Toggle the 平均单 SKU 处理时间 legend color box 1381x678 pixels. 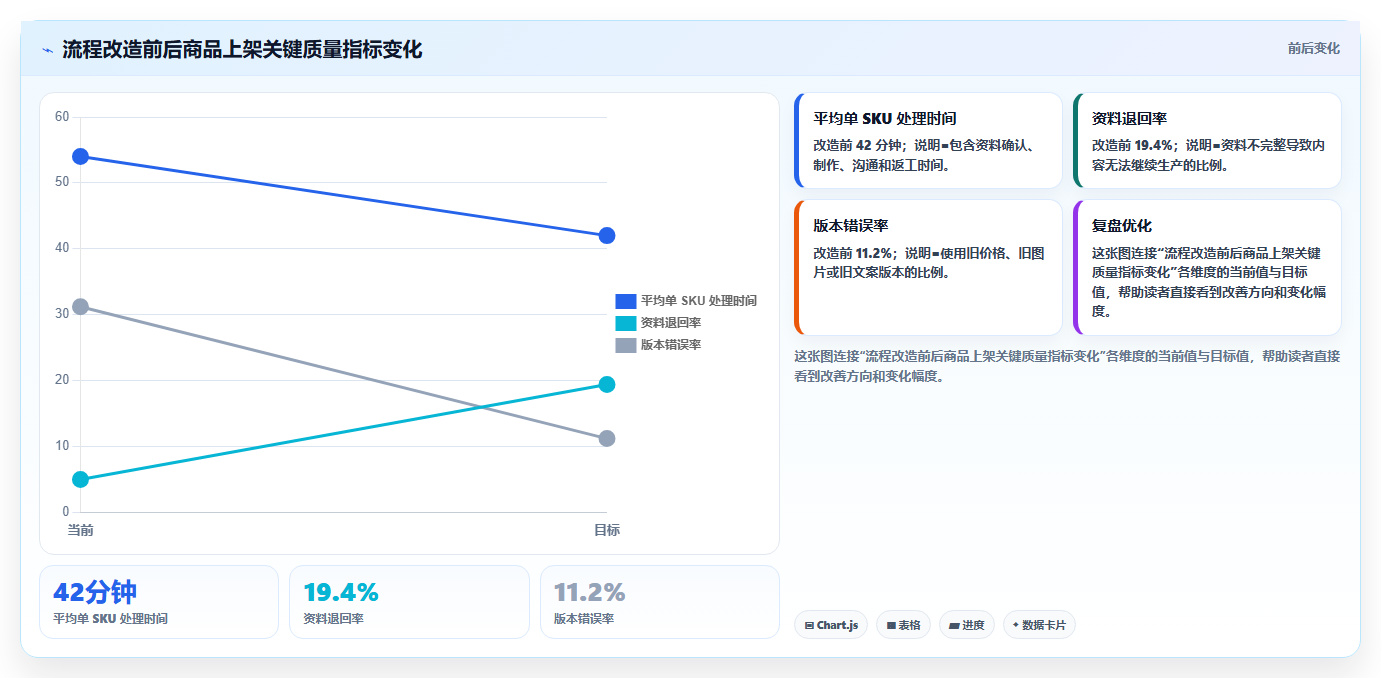626,301
